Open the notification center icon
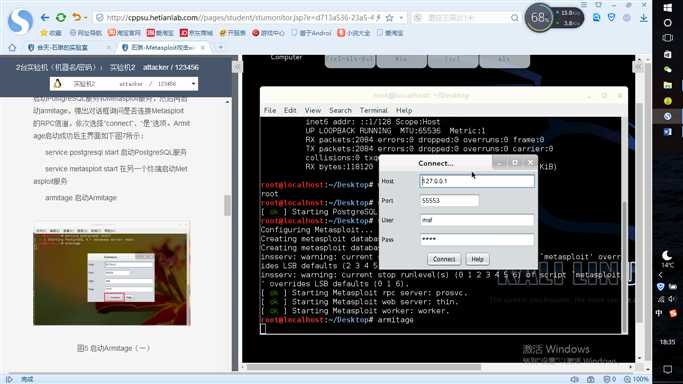The width and height of the screenshot is (683, 384). (x=668, y=369)
